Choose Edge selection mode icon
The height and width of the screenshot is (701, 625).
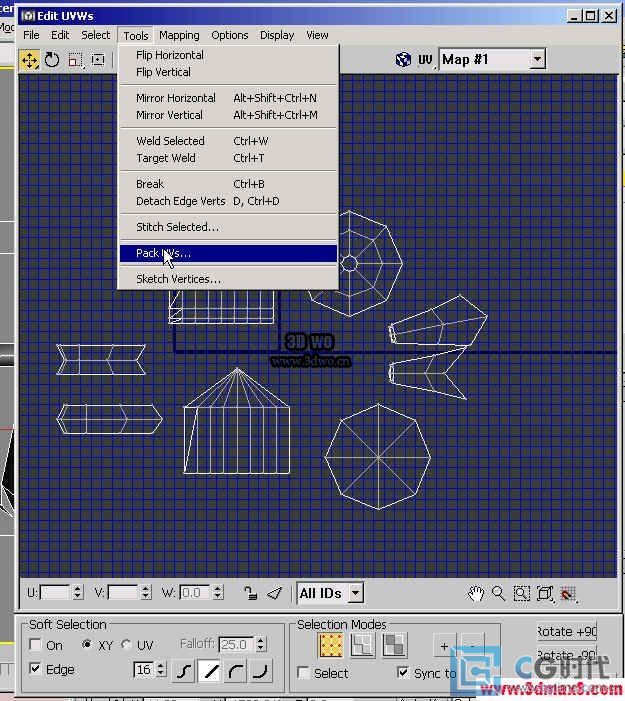(362, 645)
